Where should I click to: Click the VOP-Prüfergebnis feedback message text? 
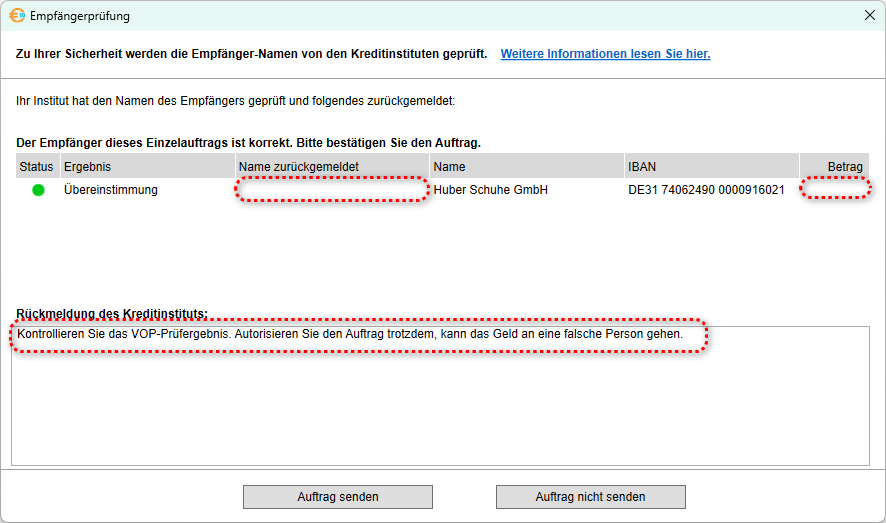click(350, 335)
